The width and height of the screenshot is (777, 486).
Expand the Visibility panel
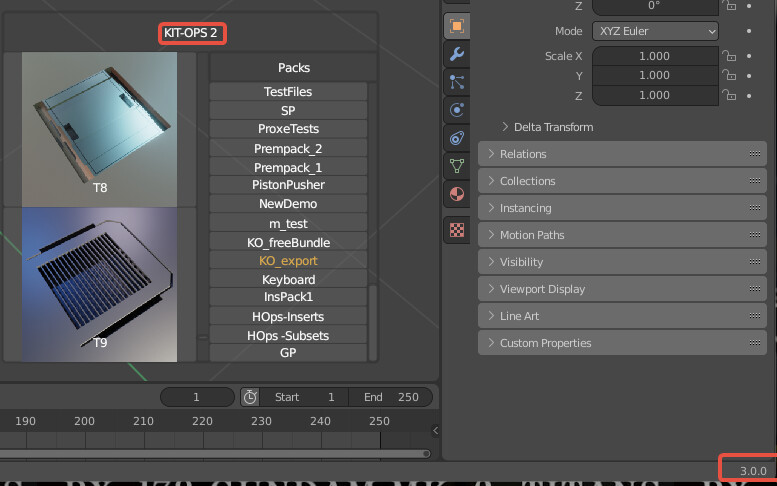pyautogui.click(x=622, y=262)
